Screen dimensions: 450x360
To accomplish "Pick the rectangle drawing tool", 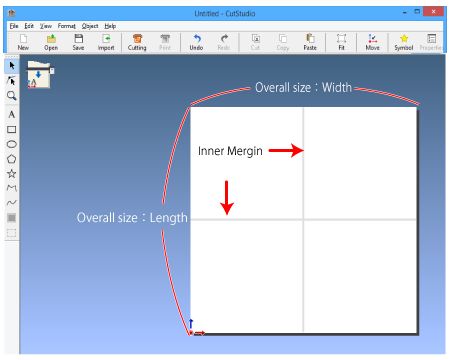I will [x=12, y=129].
